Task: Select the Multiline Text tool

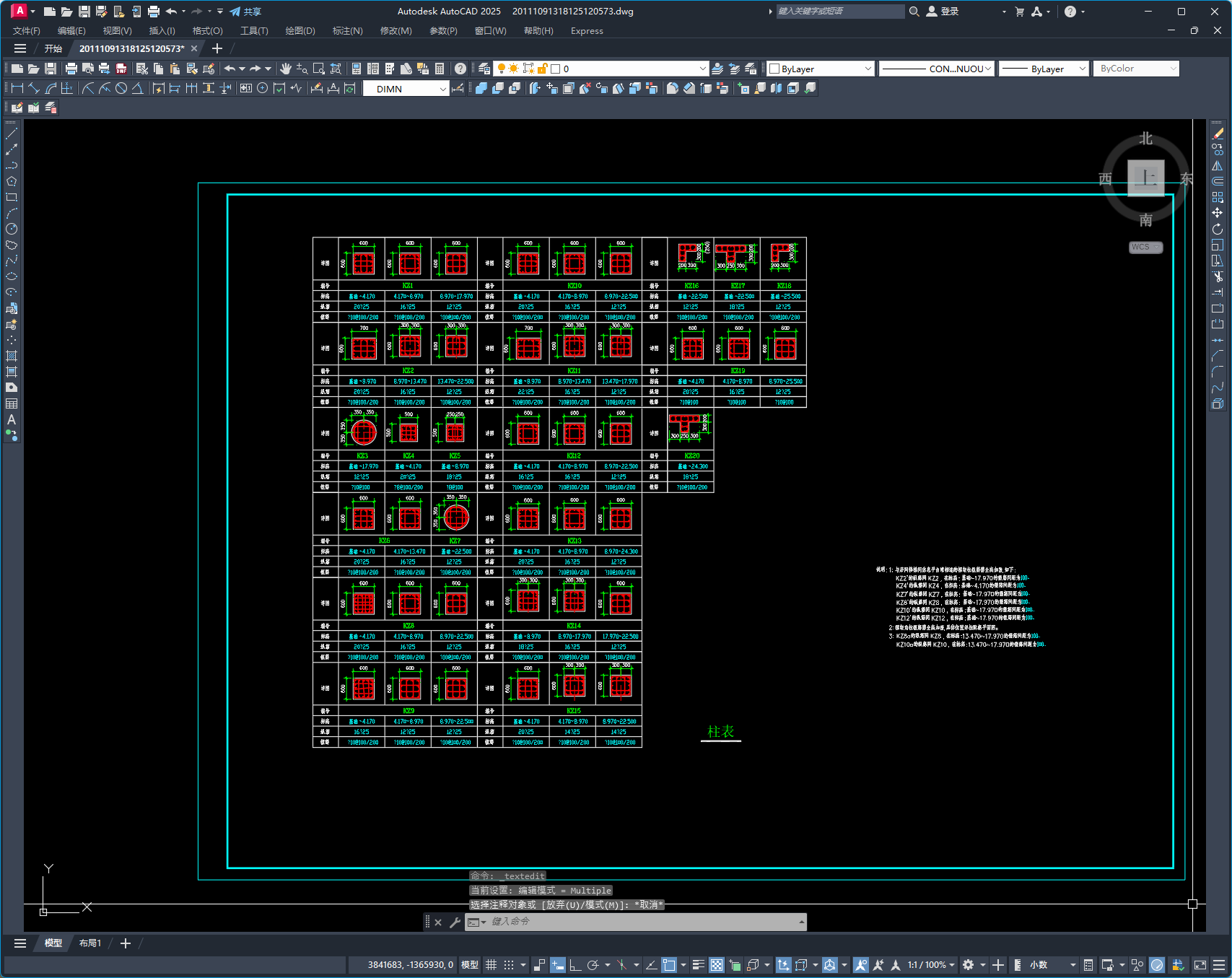Action: click(x=12, y=419)
